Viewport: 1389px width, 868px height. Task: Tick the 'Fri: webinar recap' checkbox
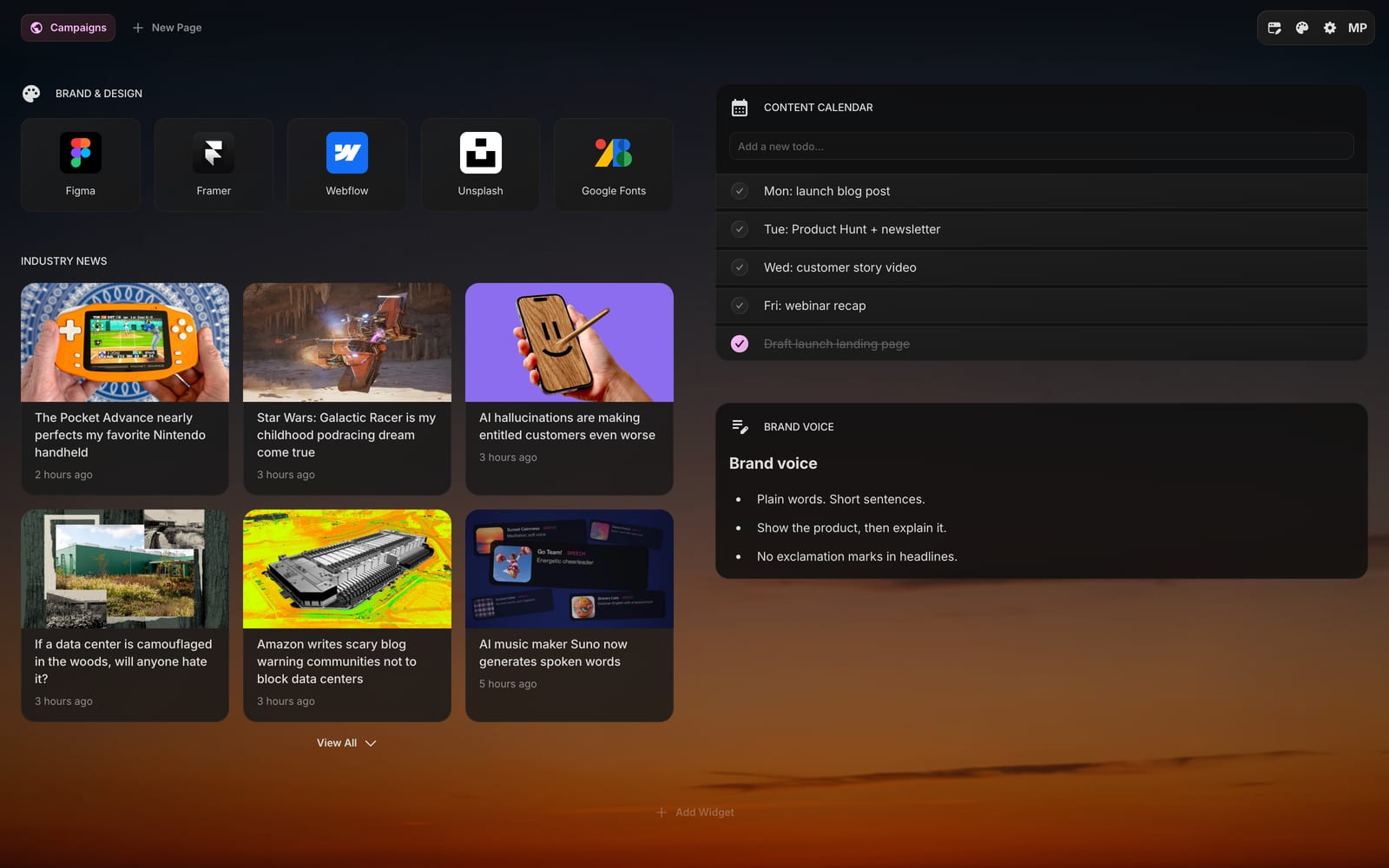click(740, 306)
